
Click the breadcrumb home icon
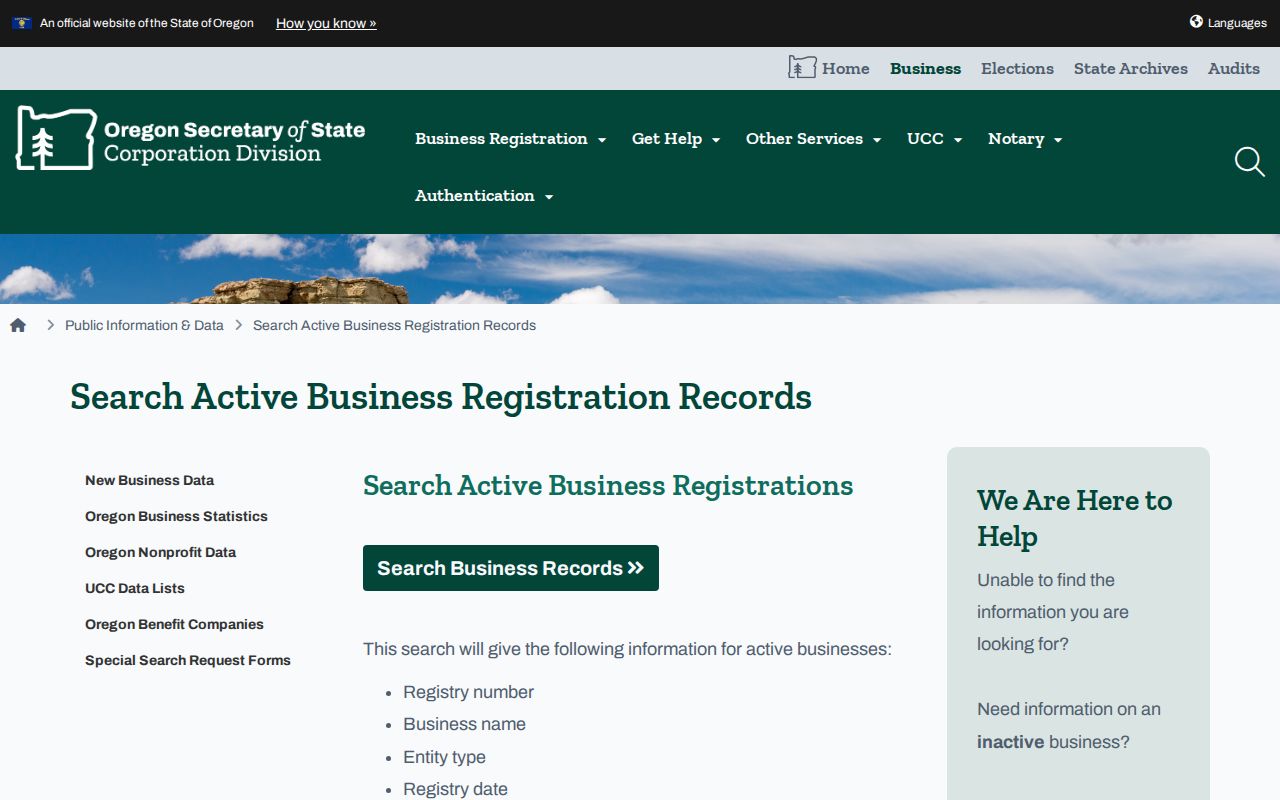tap(18, 325)
